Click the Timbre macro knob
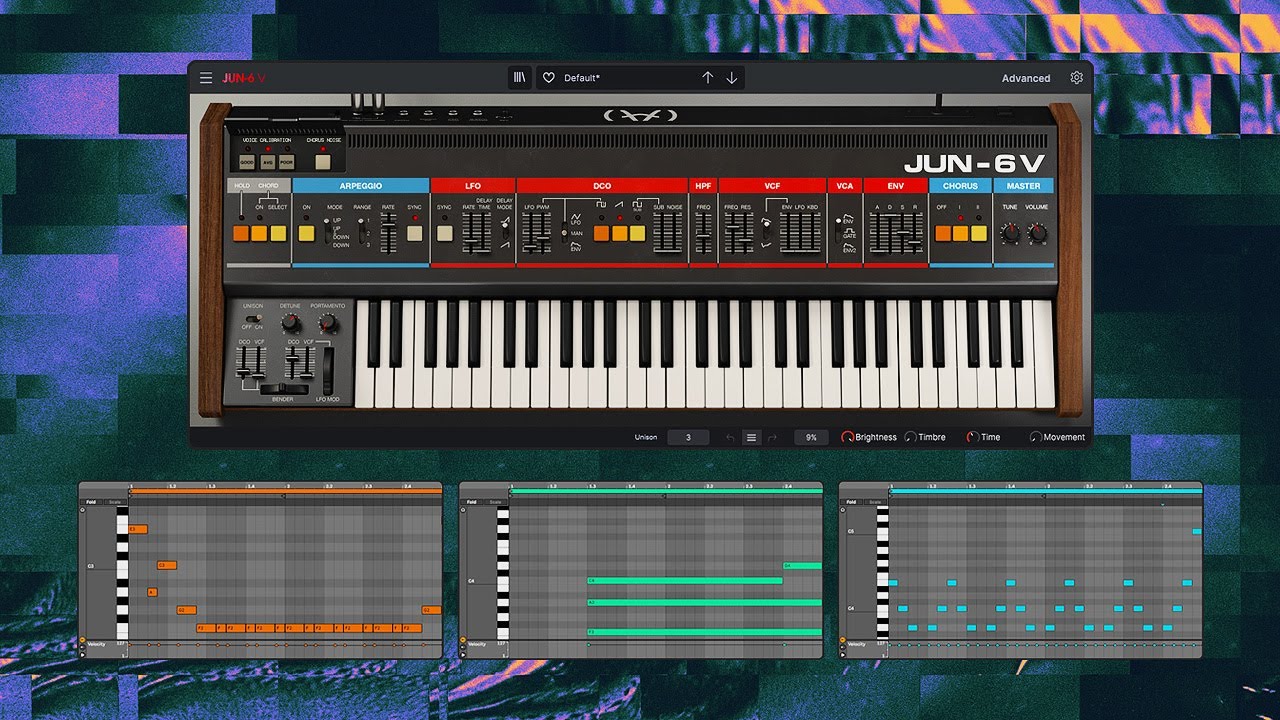 tap(910, 437)
